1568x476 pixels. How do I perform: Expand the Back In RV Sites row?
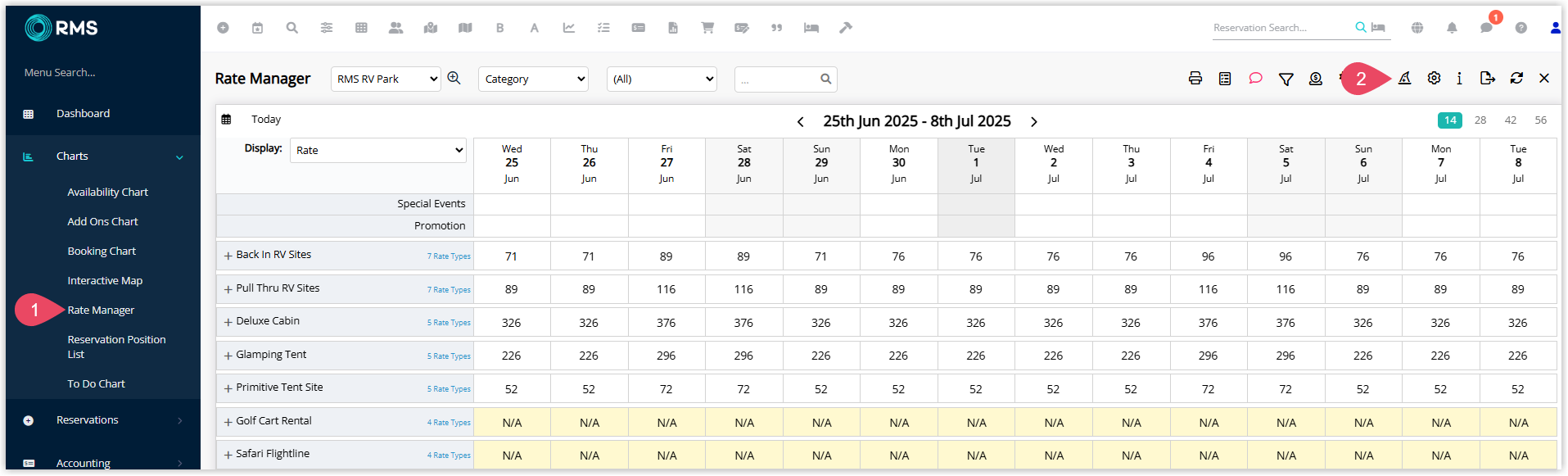pos(228,256)
